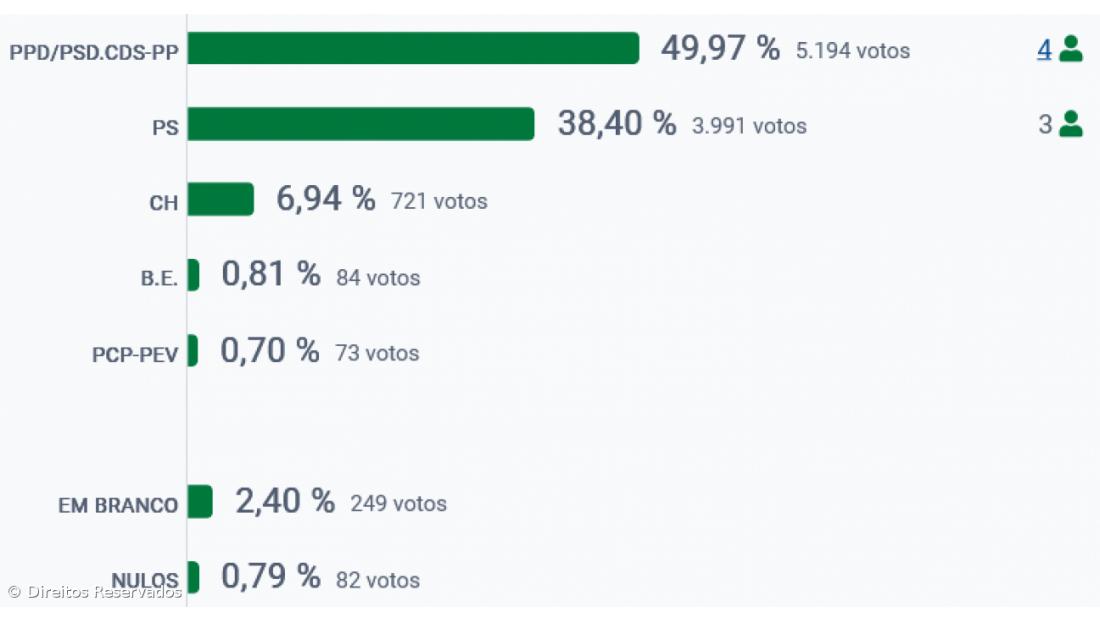The image size is (1100, 620).
Task: Click the PS party label
Action: 165,128
